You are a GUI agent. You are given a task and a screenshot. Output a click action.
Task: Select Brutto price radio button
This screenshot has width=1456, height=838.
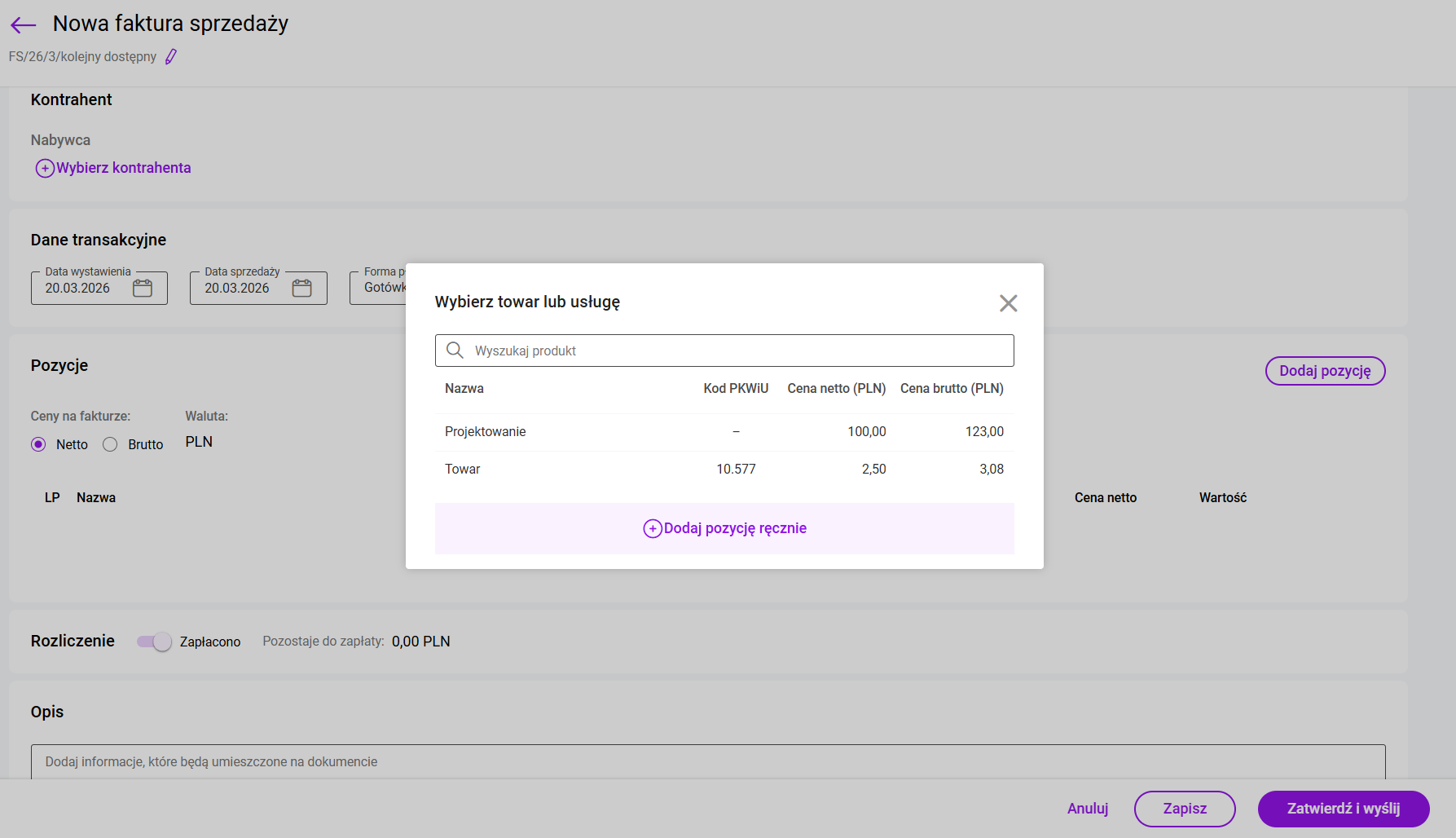[111, 444]
